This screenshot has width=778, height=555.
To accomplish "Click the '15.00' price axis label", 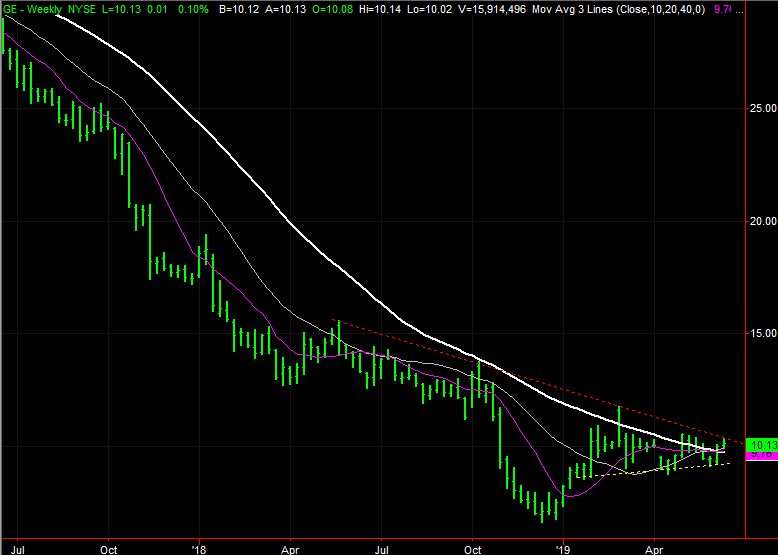I will (x=763, y=333).
